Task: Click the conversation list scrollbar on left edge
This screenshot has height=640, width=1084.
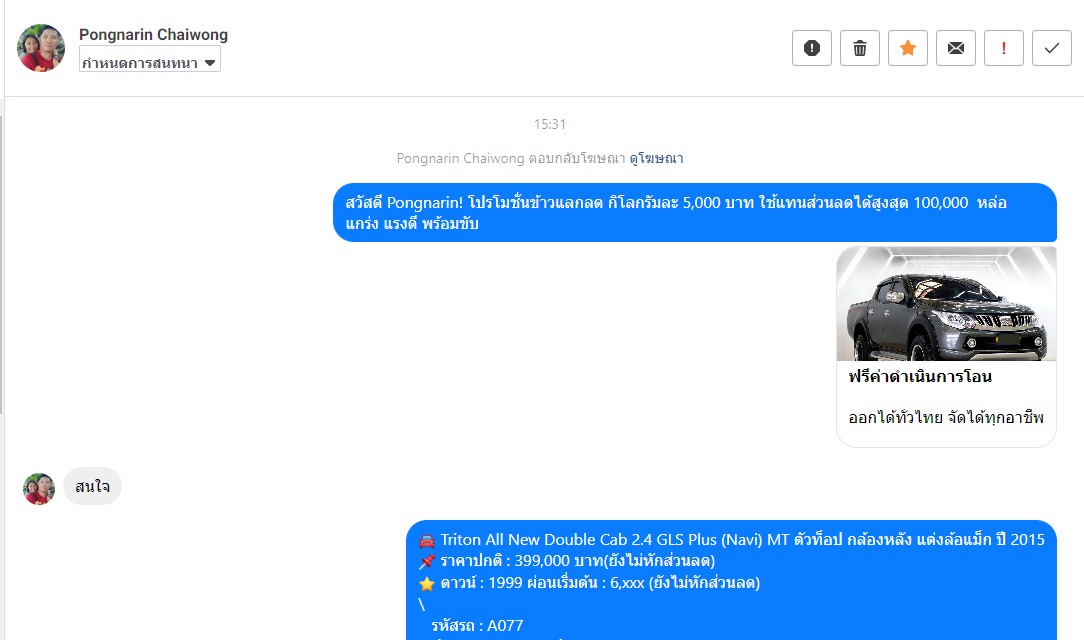Action: point(1,265)
